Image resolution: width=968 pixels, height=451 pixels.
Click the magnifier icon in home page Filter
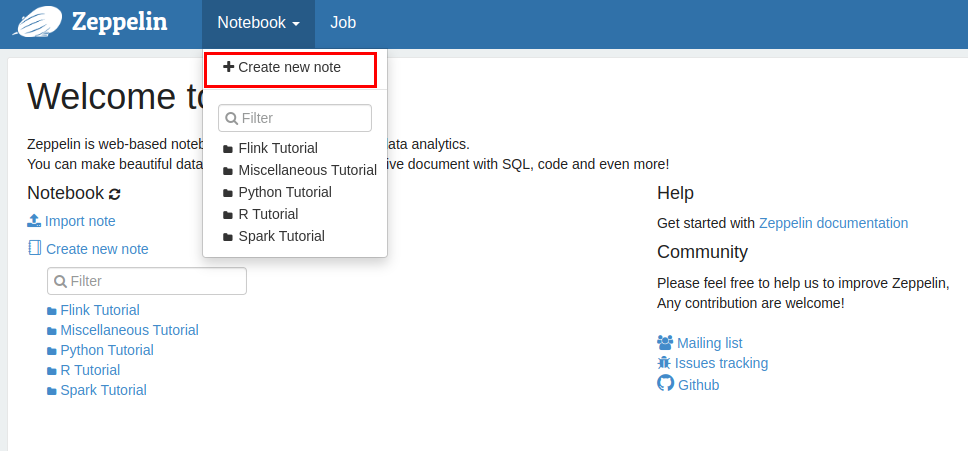60,281
